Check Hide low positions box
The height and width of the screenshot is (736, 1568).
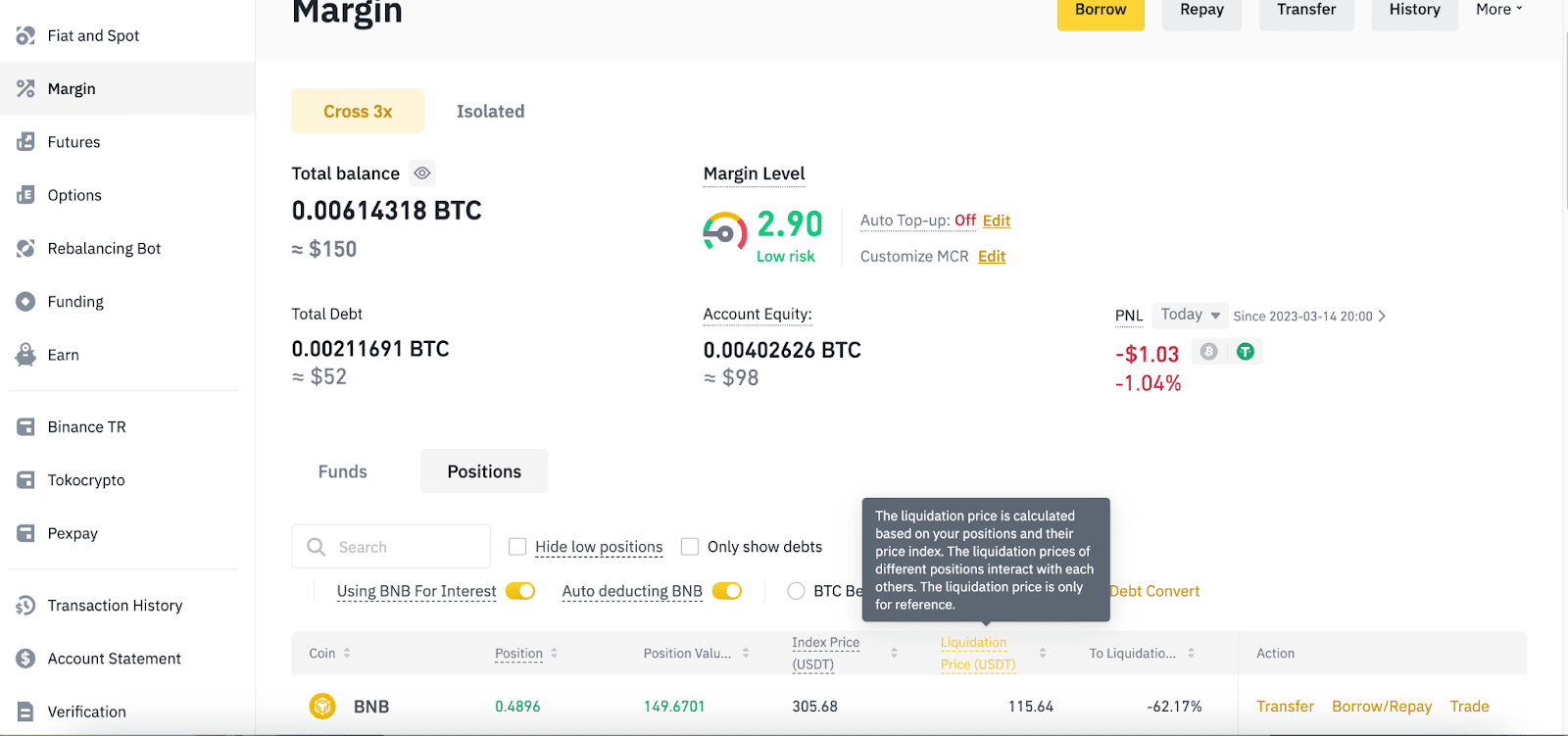click(x=517, y=547)
